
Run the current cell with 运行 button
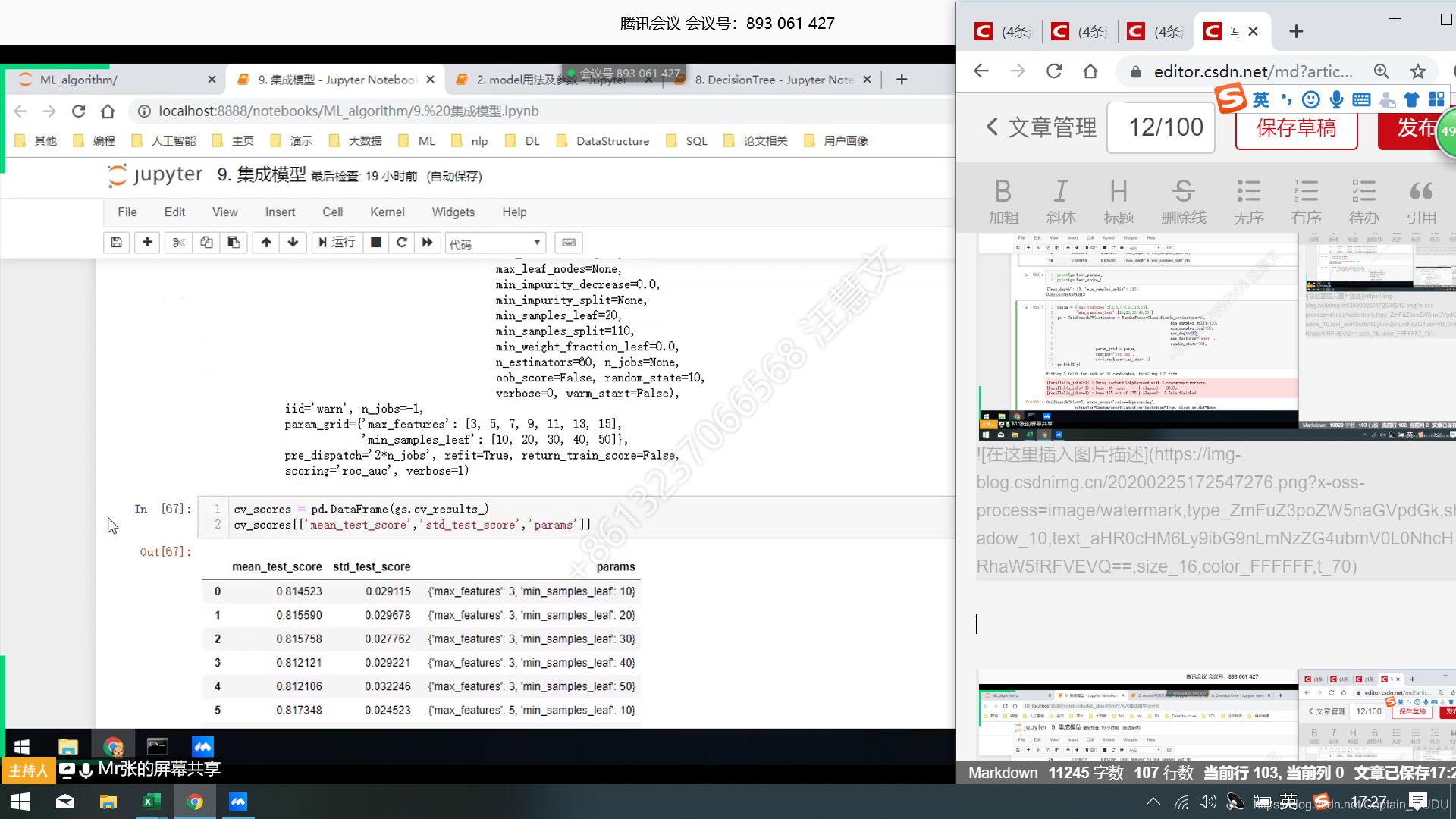pyautogui.click(x=337, y=243)
